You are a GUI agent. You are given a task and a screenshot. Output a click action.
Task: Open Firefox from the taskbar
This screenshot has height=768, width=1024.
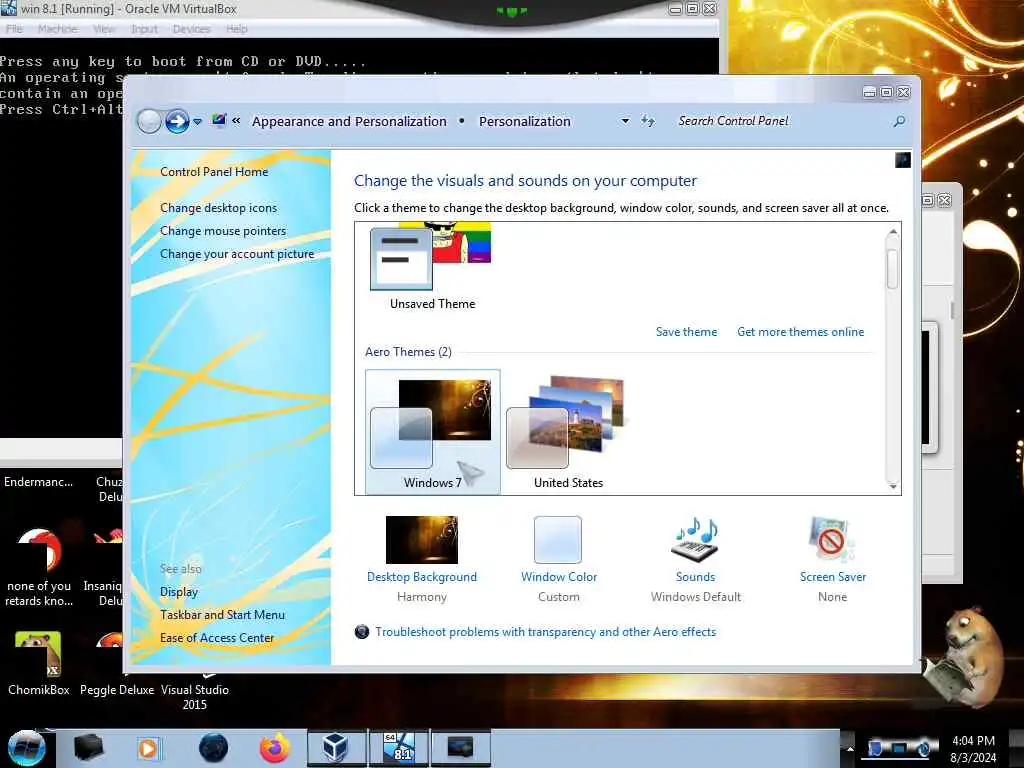[275, 748]
